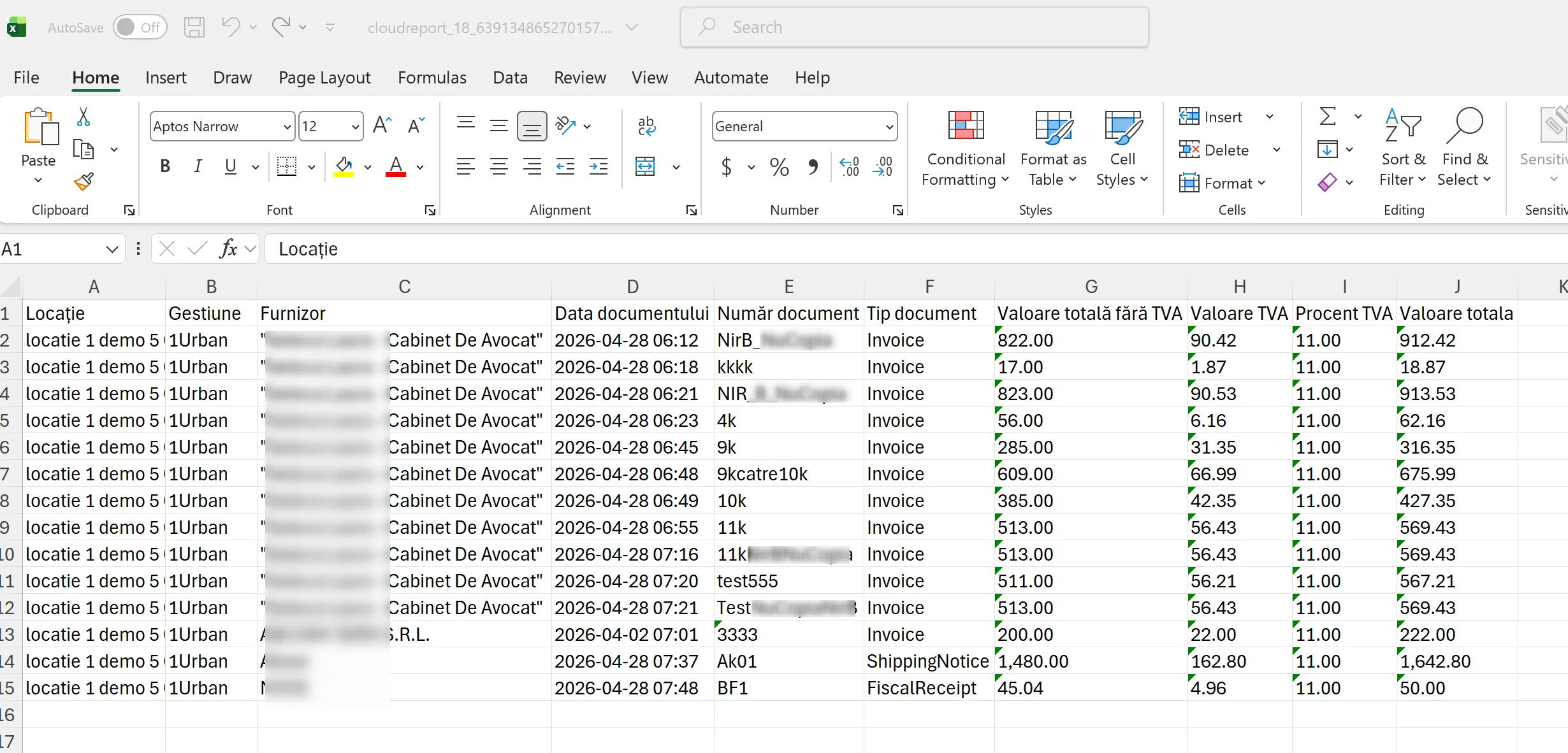
Task: Click the Wrap Text icon
Action: point(646,125)
